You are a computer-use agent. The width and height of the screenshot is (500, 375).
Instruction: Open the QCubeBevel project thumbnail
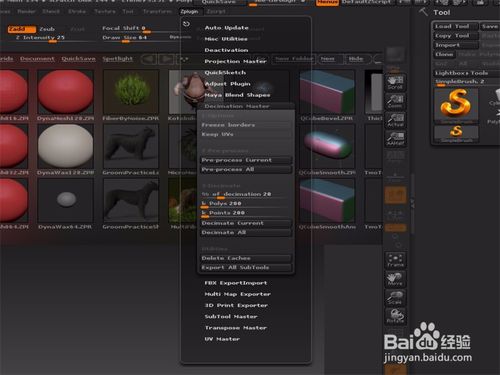point(327,92)
